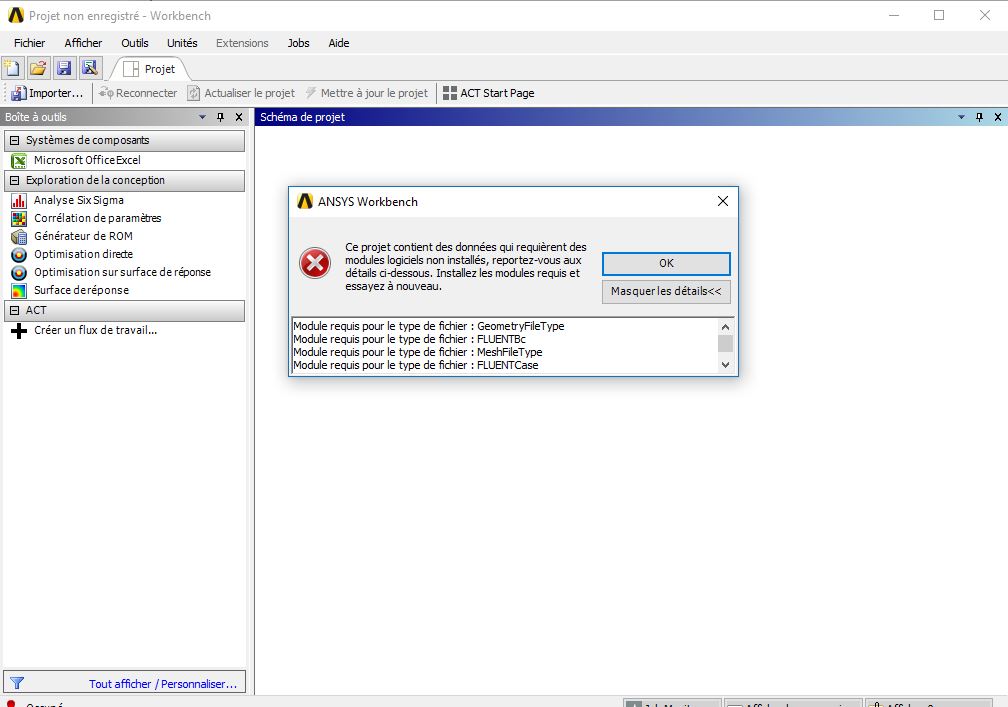Viewport: 1008px width, 707px height.
Task: Pin the Boîte à outils panel
Action: [220, 117]
